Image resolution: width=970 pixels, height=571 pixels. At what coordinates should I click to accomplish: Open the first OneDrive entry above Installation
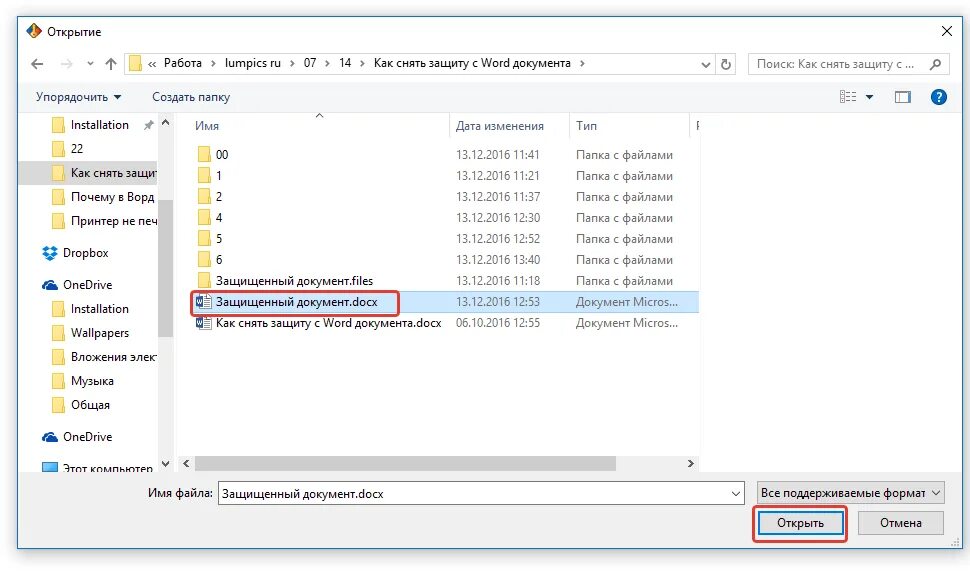[77, 285]
